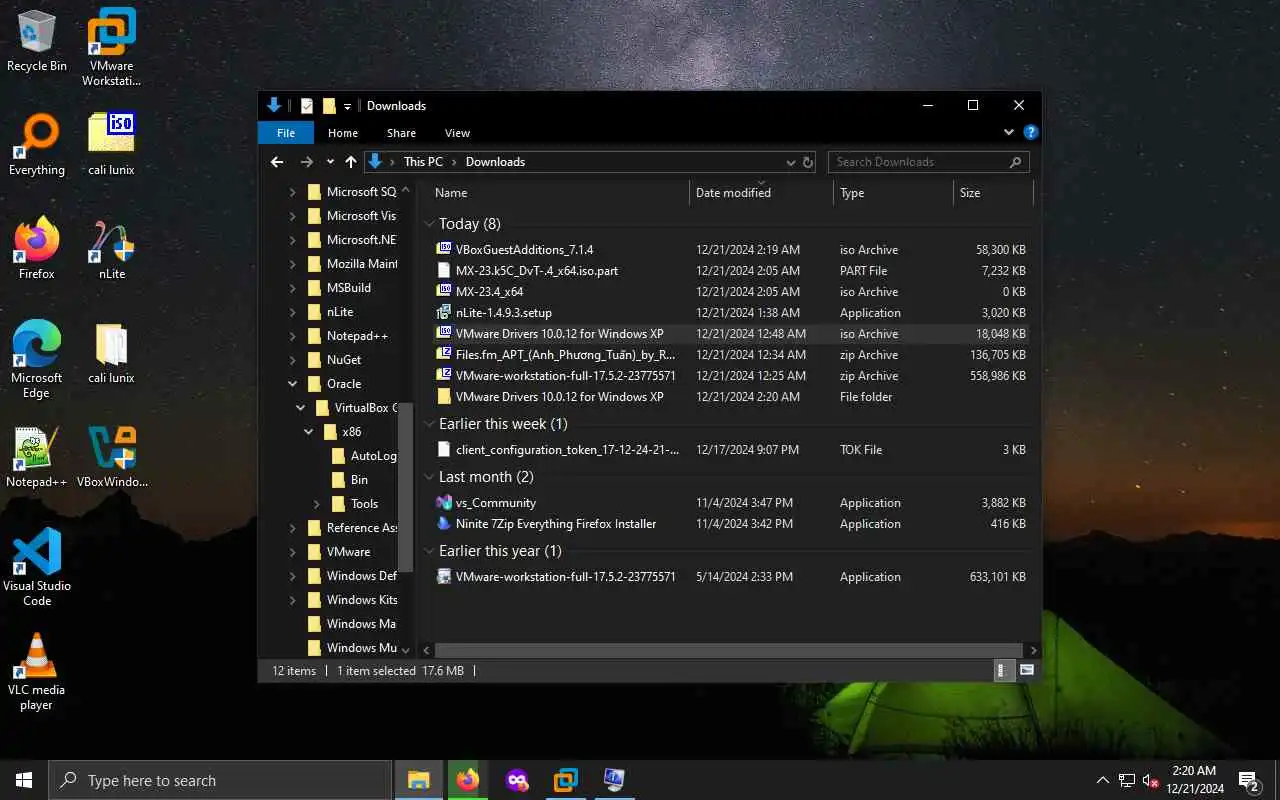Click the network tray icon

pos(1127,780)
